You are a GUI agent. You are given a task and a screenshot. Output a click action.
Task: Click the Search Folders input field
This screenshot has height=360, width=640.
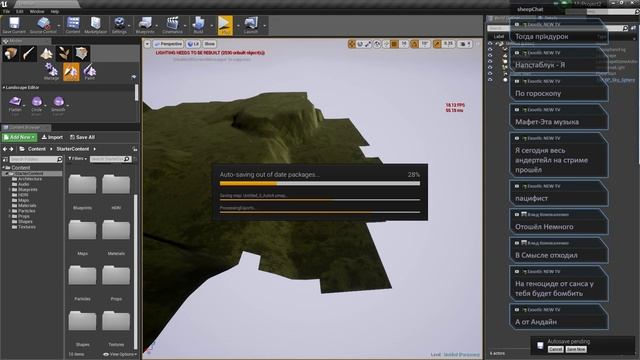[x=36, y=159]
